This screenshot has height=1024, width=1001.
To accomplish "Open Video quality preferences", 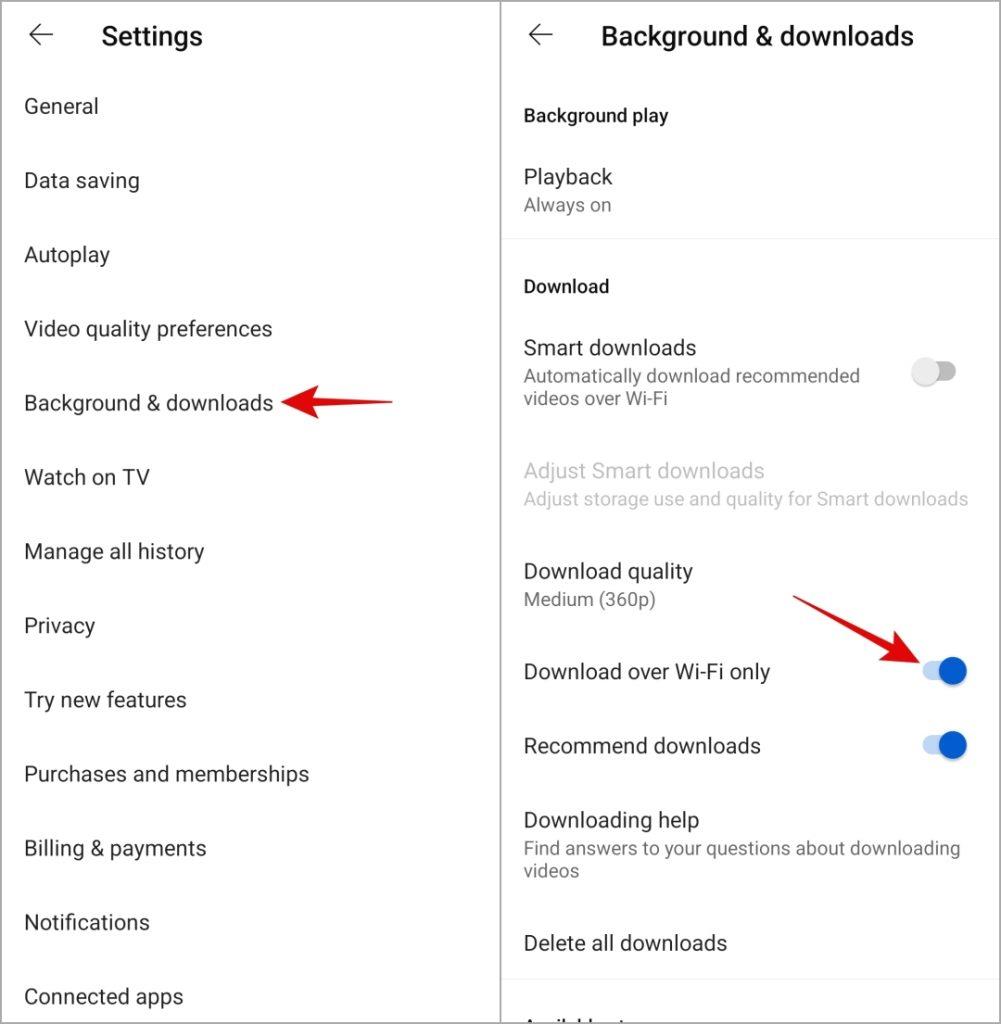I will click(x=250, y=329).
